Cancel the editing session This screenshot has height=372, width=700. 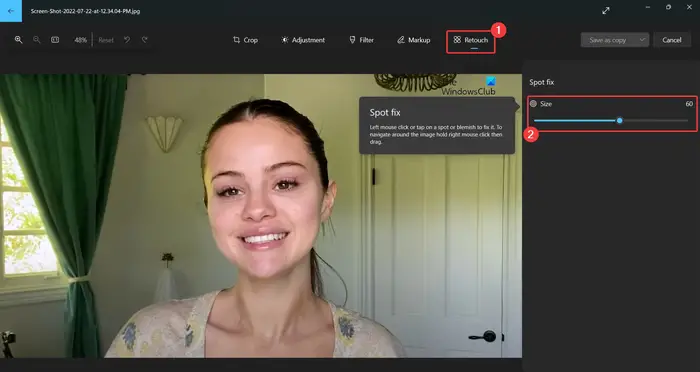(671, 40)
